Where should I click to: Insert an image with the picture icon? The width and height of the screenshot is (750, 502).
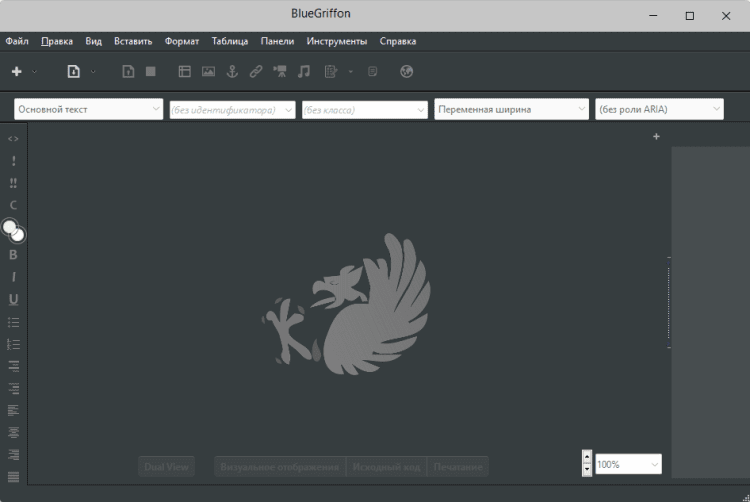click(x=209, y=72)
